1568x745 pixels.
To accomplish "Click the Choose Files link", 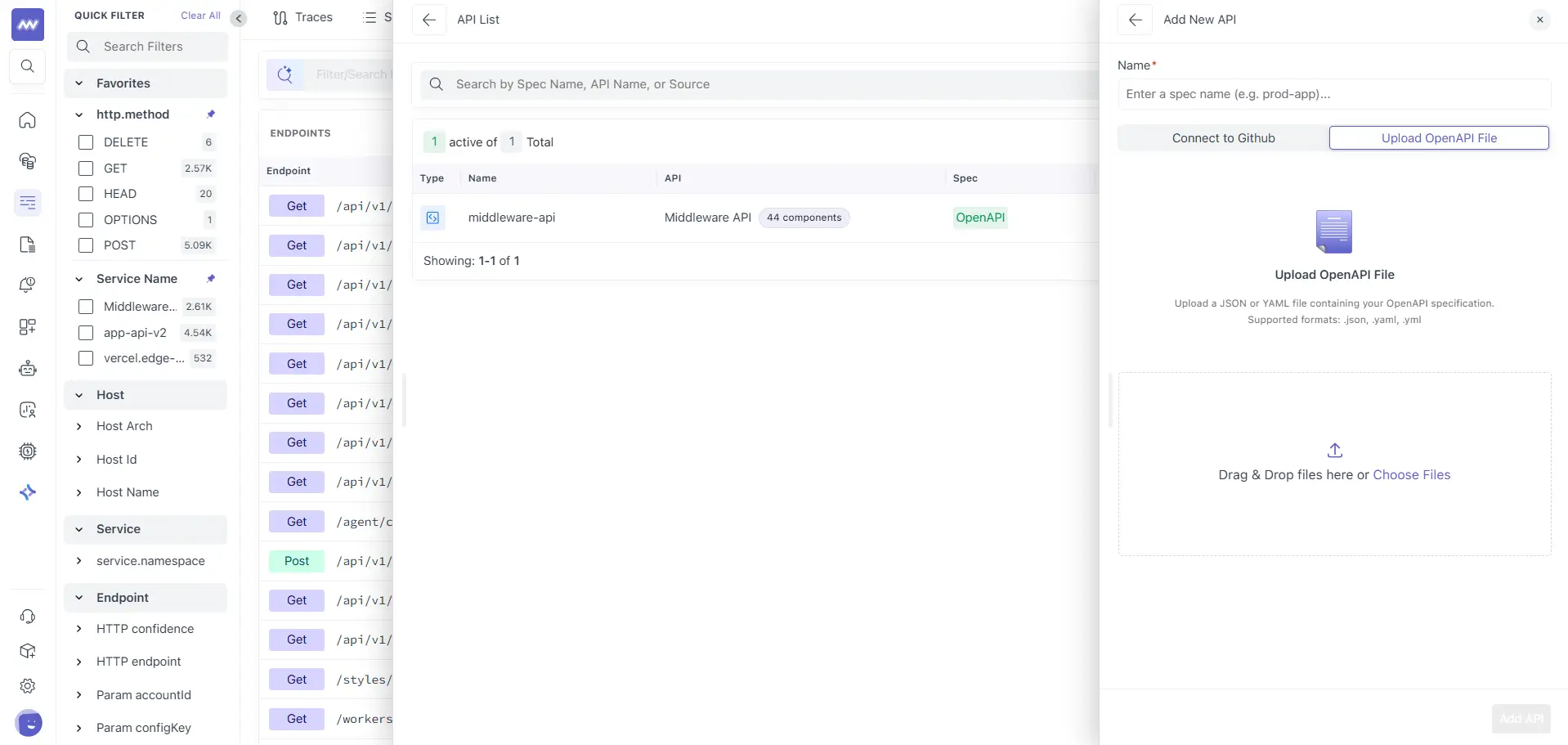I will pos(1412,474).
